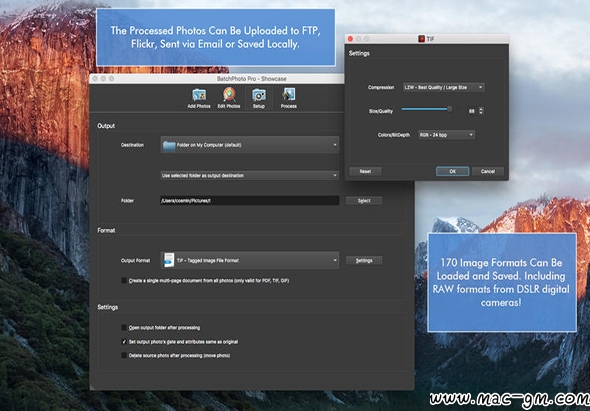Image resolution: width=590 pixels, height=411 pixels.
Task: Click the BatchPhoto Pro window title bar
Action: click(217, 79)
